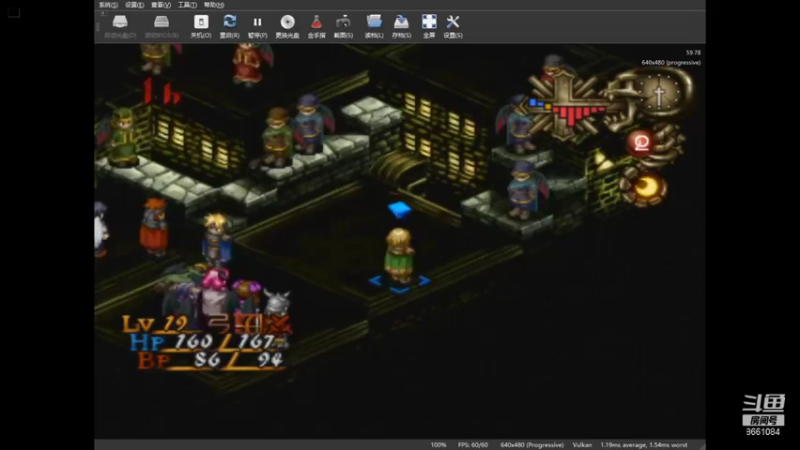Open the Change Disc (更换光盘) tool
Screen dimensions: 800x450
pos(287,27)
